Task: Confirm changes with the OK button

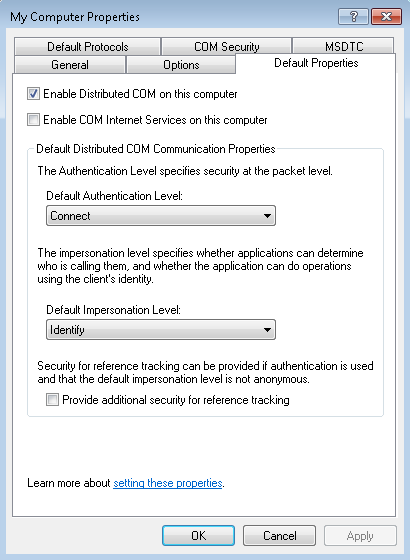Action: (198, 535)
